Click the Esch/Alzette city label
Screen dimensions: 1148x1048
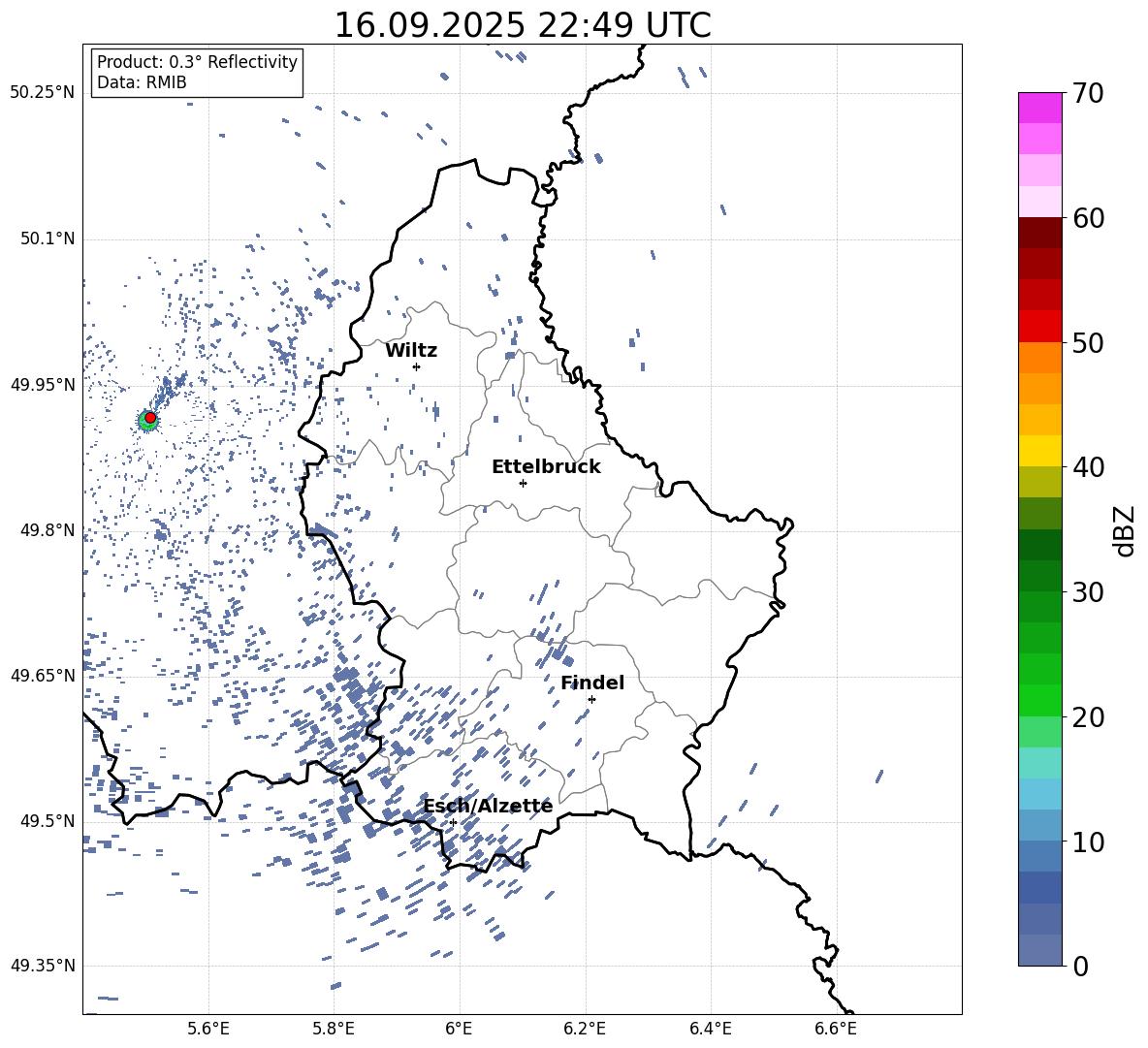pos(489,806)
